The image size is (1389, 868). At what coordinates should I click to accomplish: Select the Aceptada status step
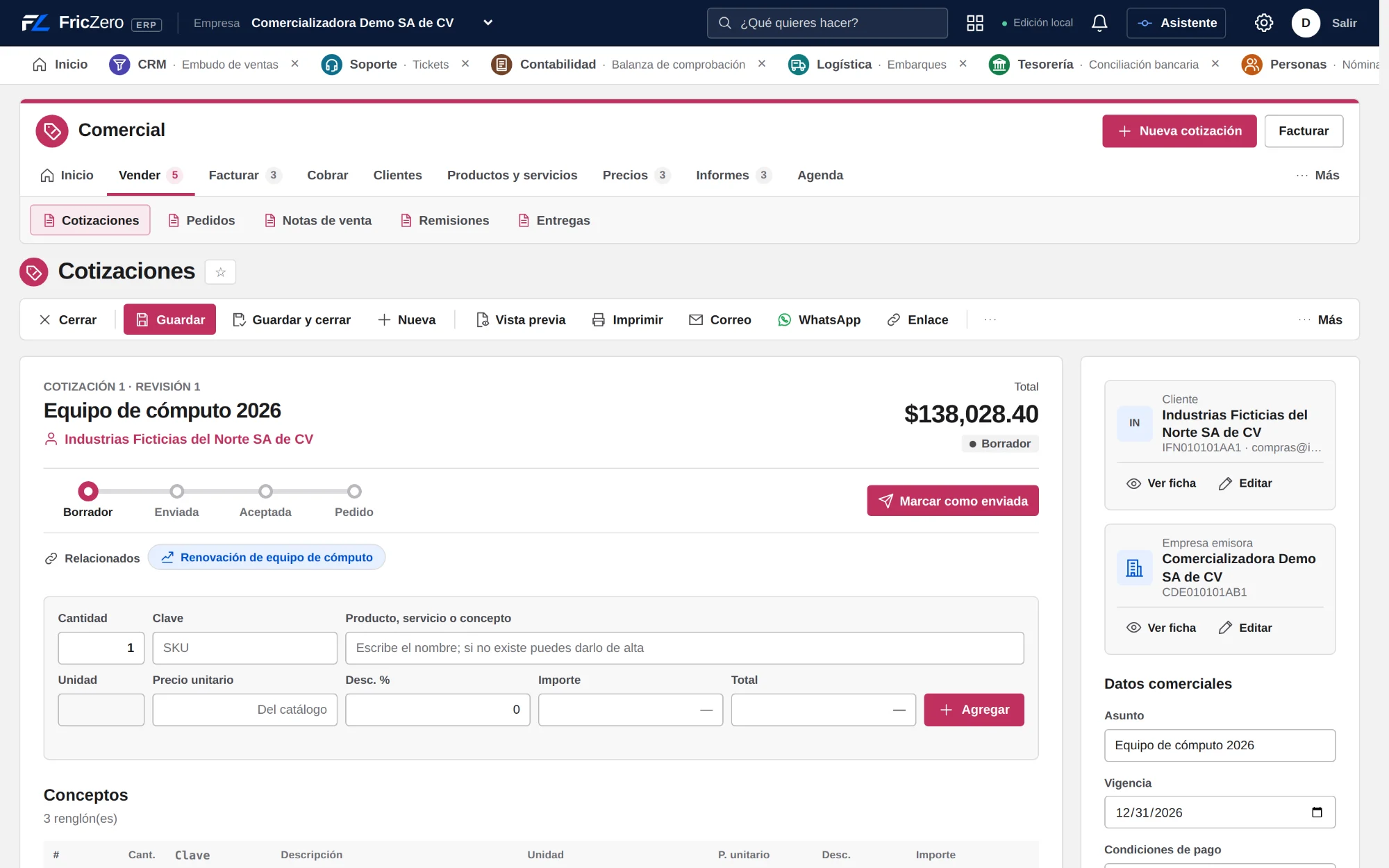[x=265, y=500]
